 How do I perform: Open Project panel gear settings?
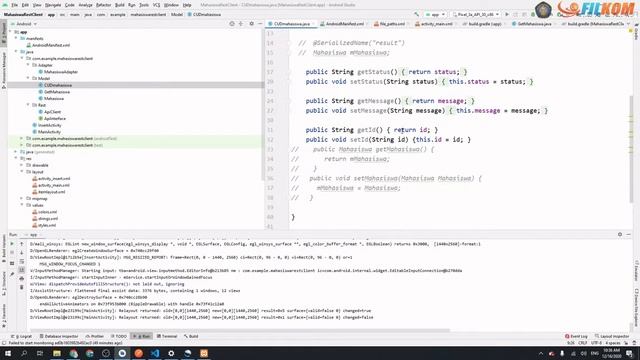[x=251, y=24]
